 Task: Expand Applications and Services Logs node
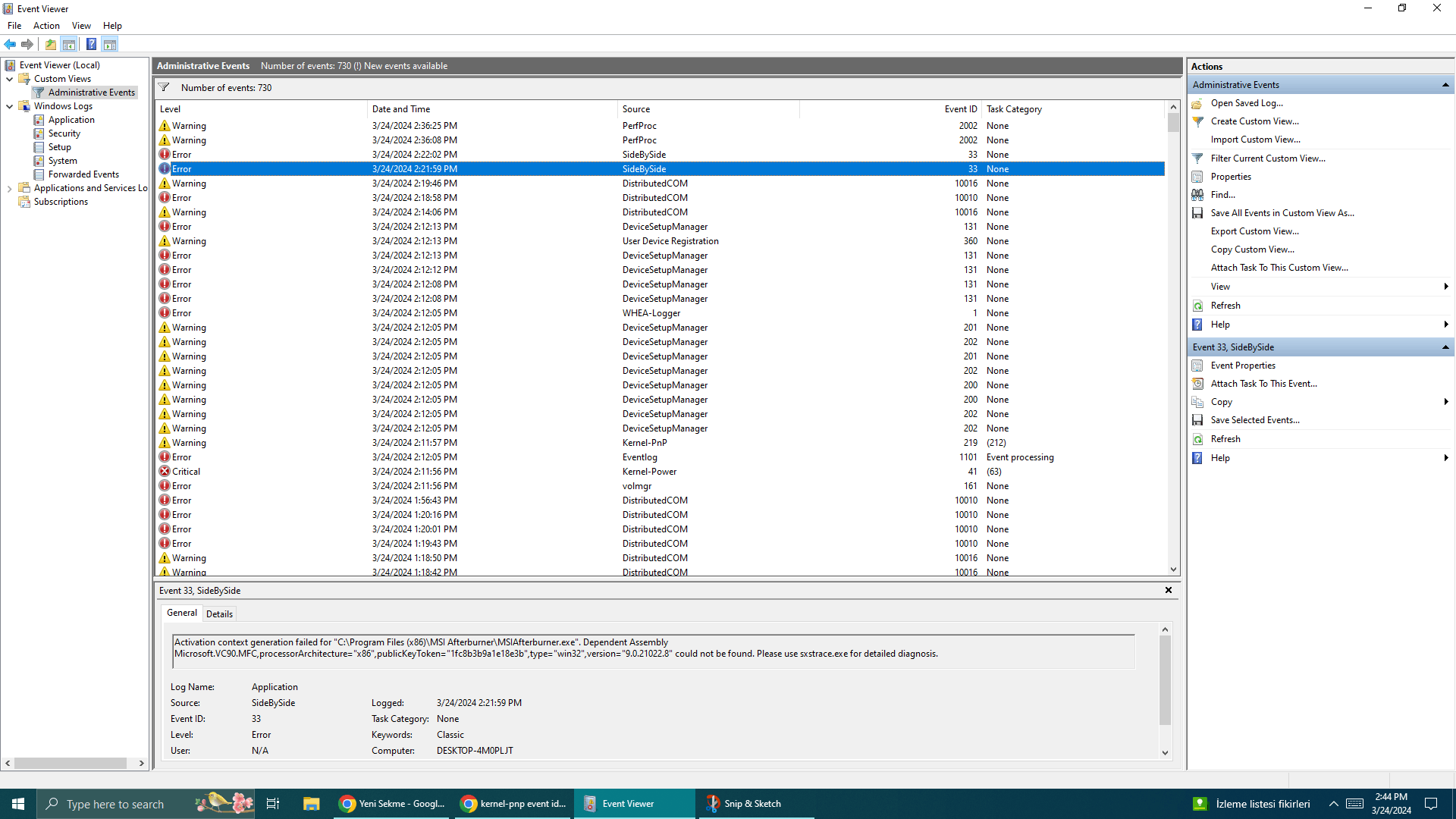click(x=9, y=188)
